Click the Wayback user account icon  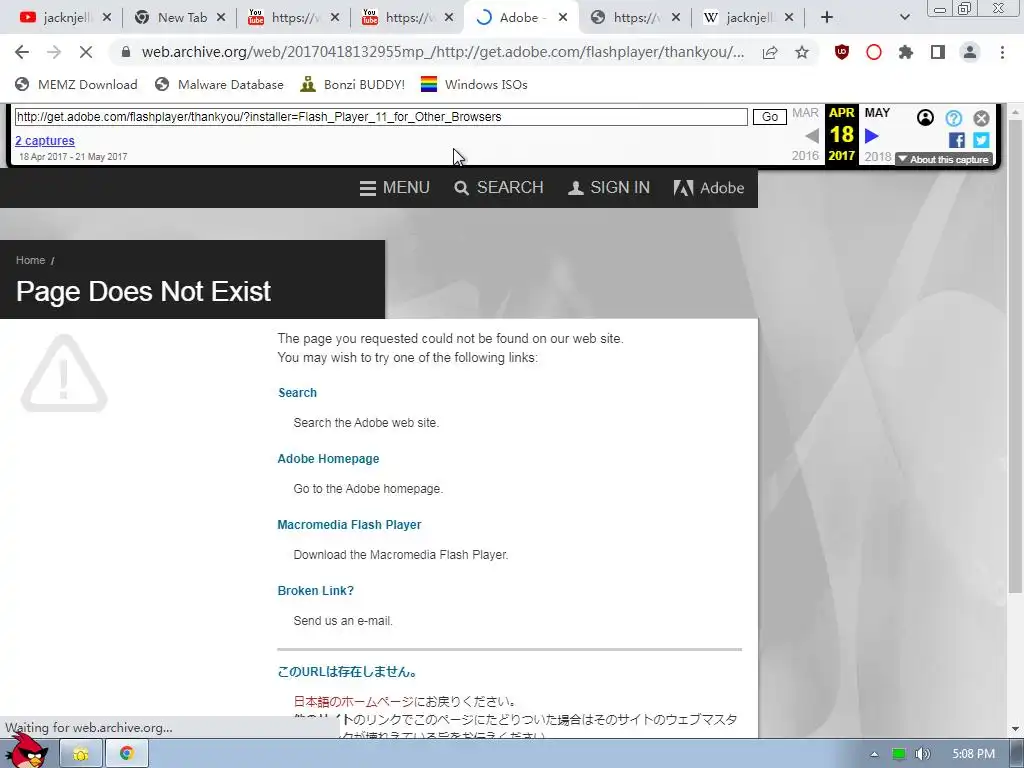tap(925, 118)
